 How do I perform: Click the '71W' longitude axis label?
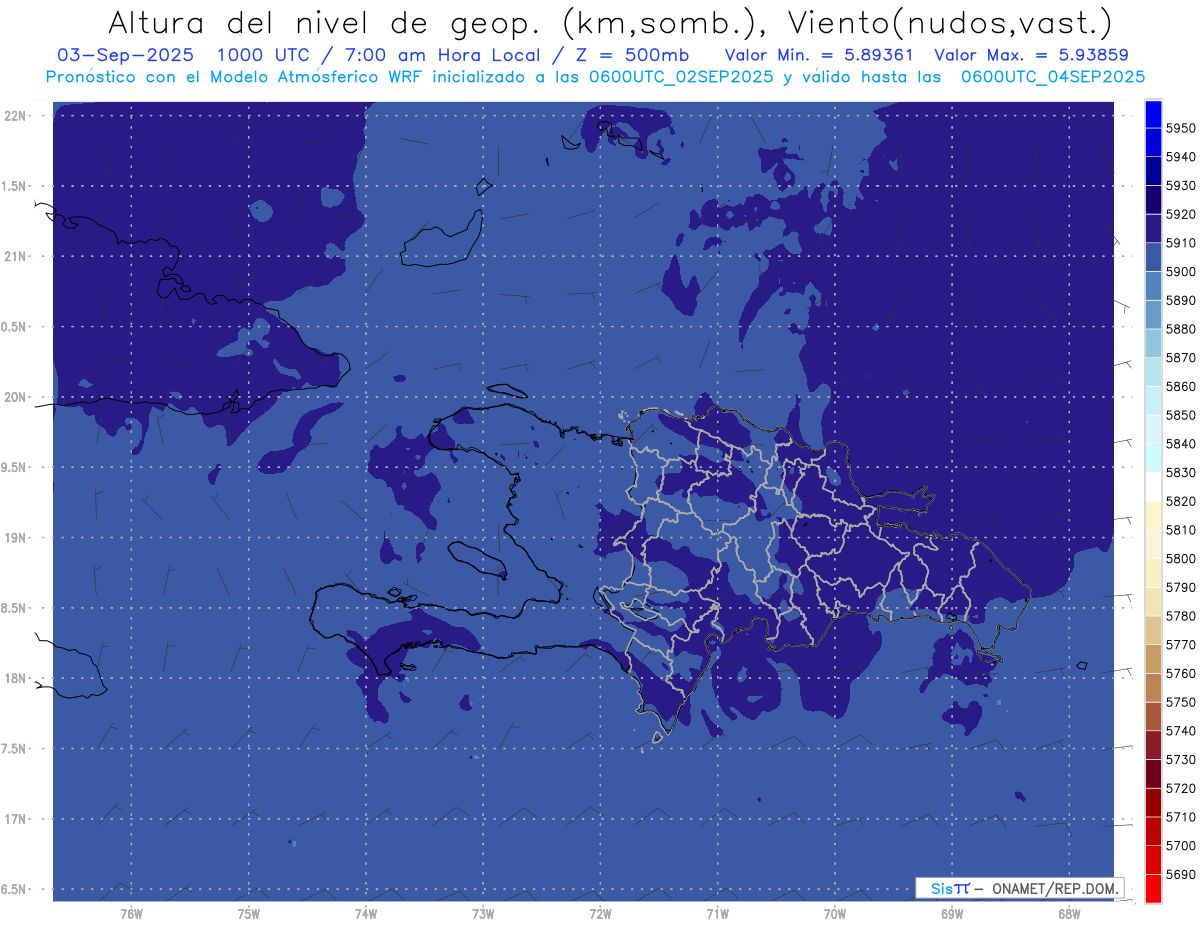click(x=717, y=913)
